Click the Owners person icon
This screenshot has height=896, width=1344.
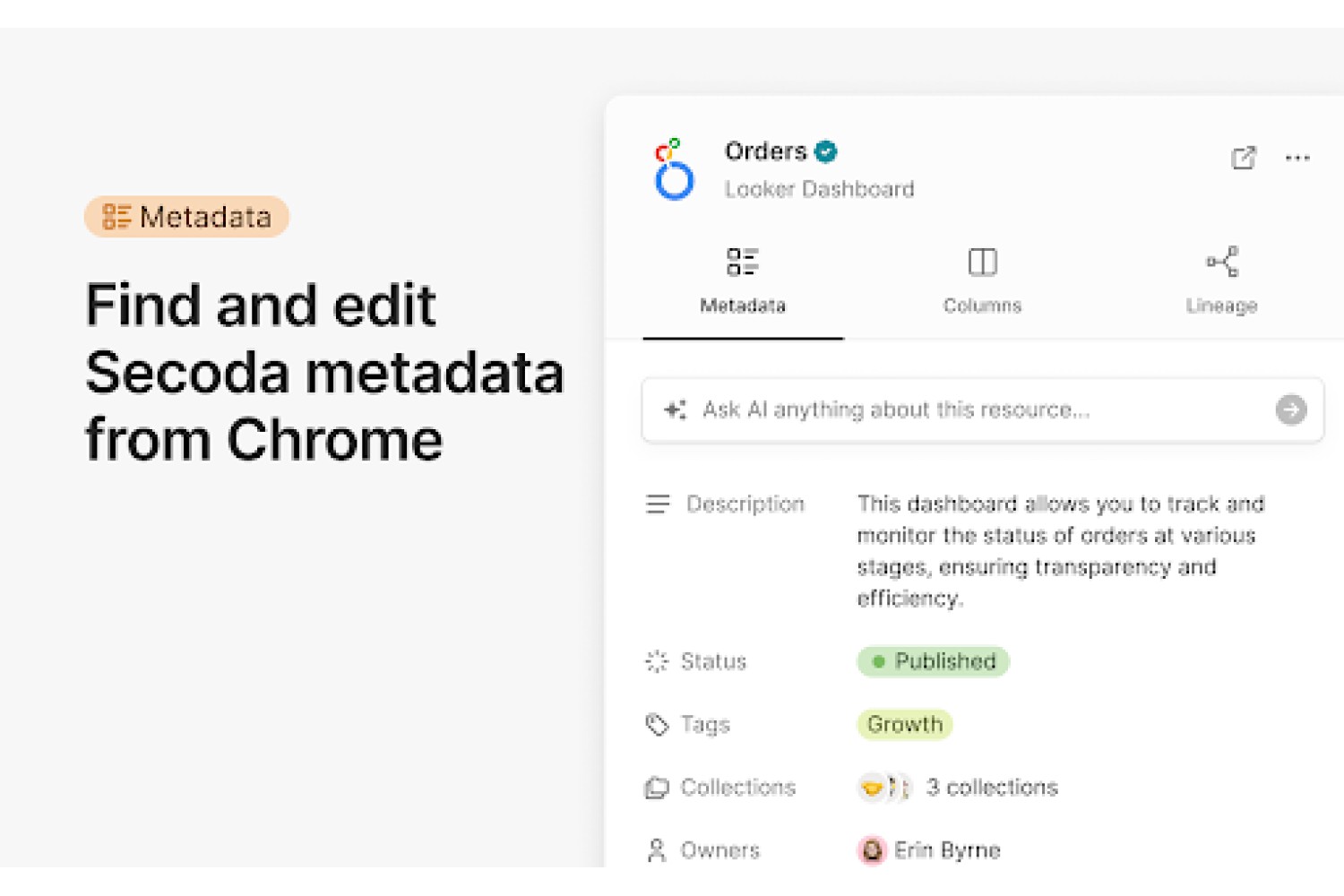click(657, 850)
